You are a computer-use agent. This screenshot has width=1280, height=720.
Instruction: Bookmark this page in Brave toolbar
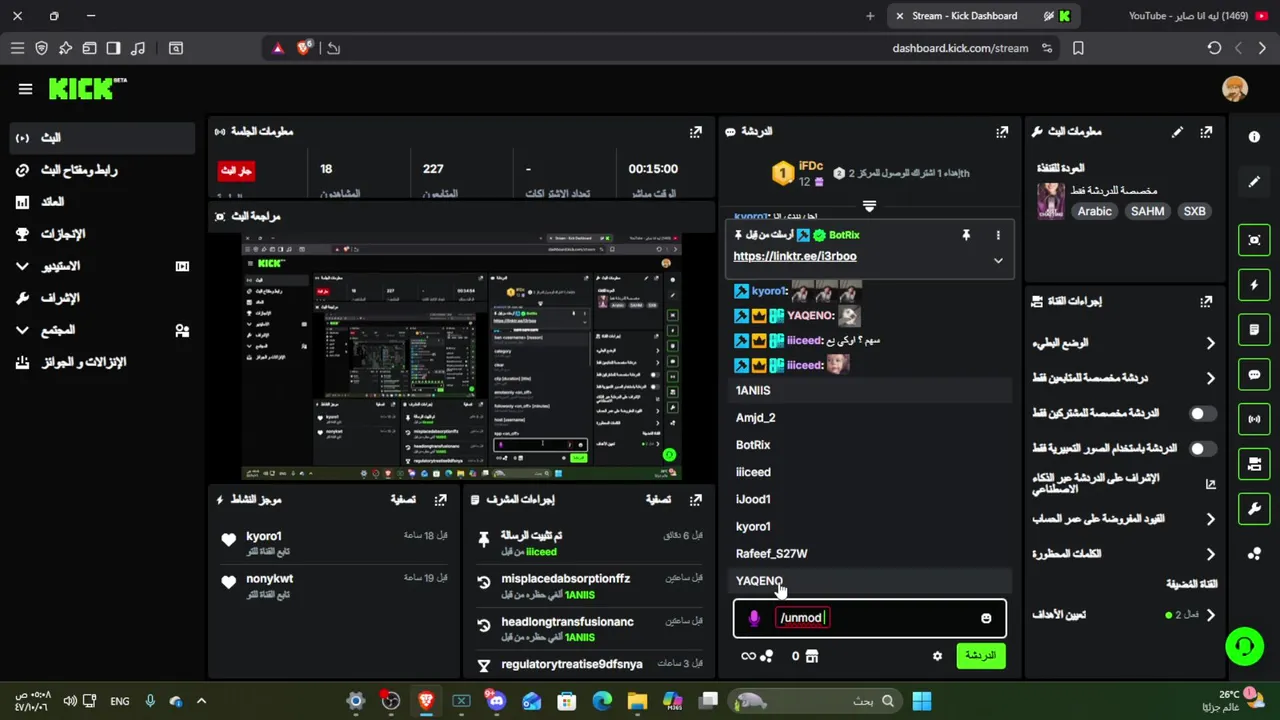coord(1078,48)
